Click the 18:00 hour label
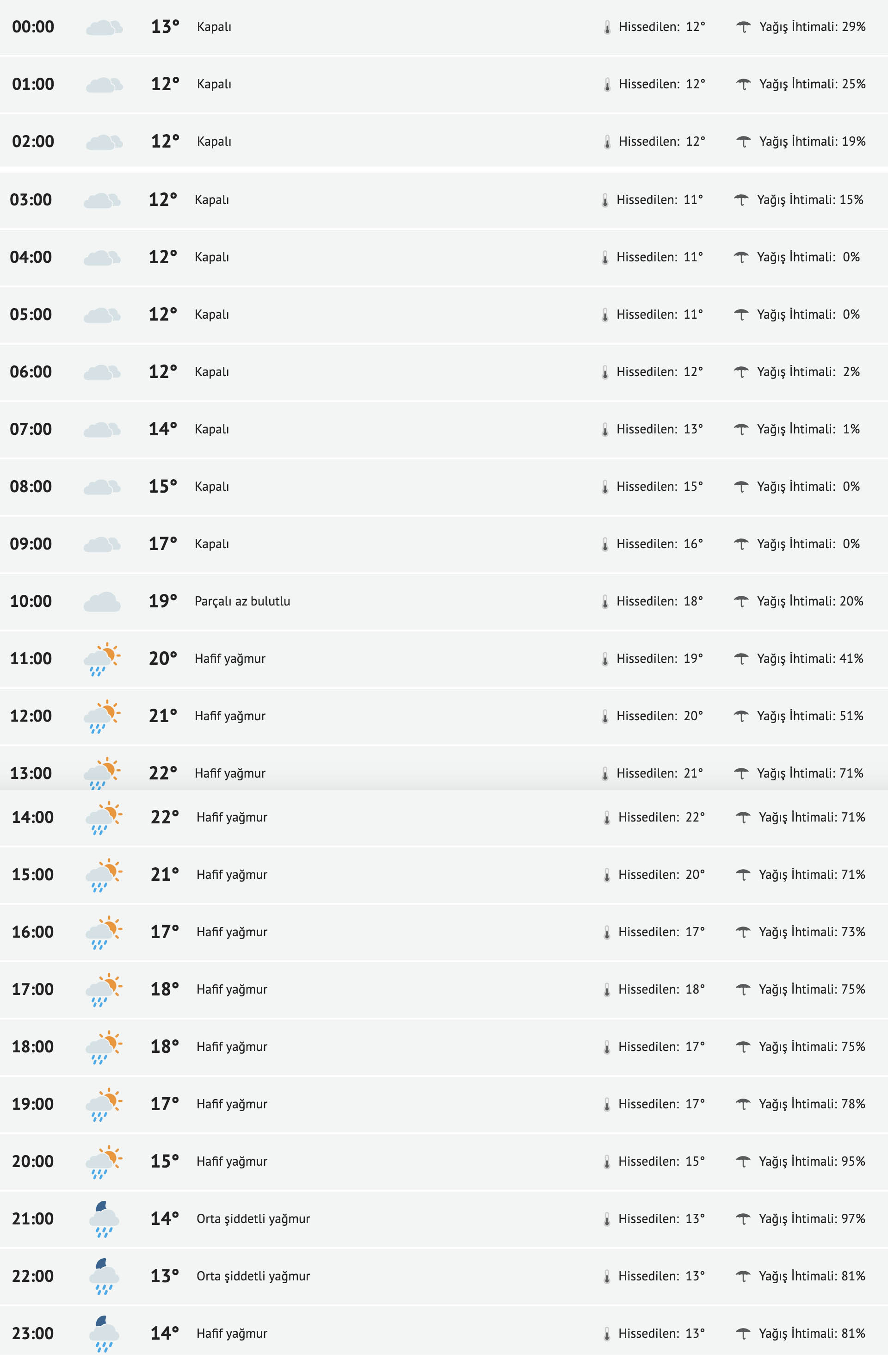 33,1047
